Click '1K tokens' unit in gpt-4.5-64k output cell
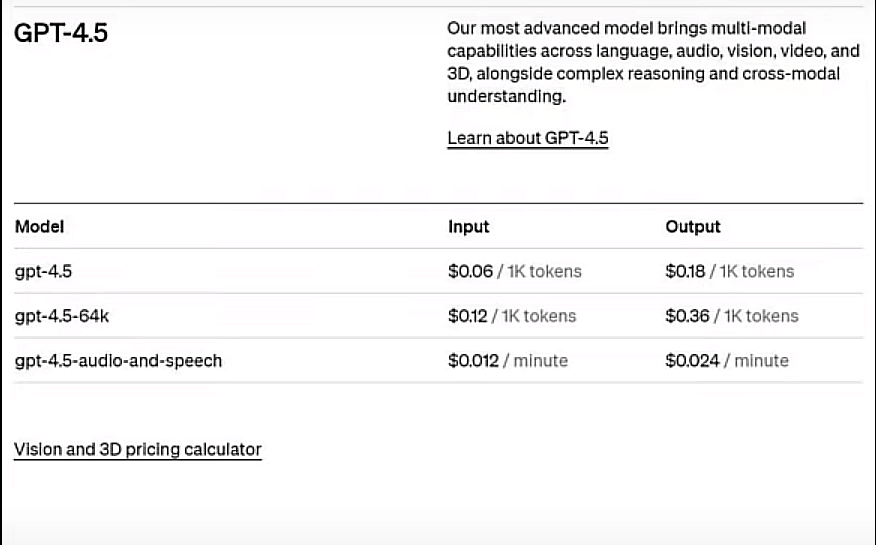Viewport: 876px width, 545px height. [761, 316]
